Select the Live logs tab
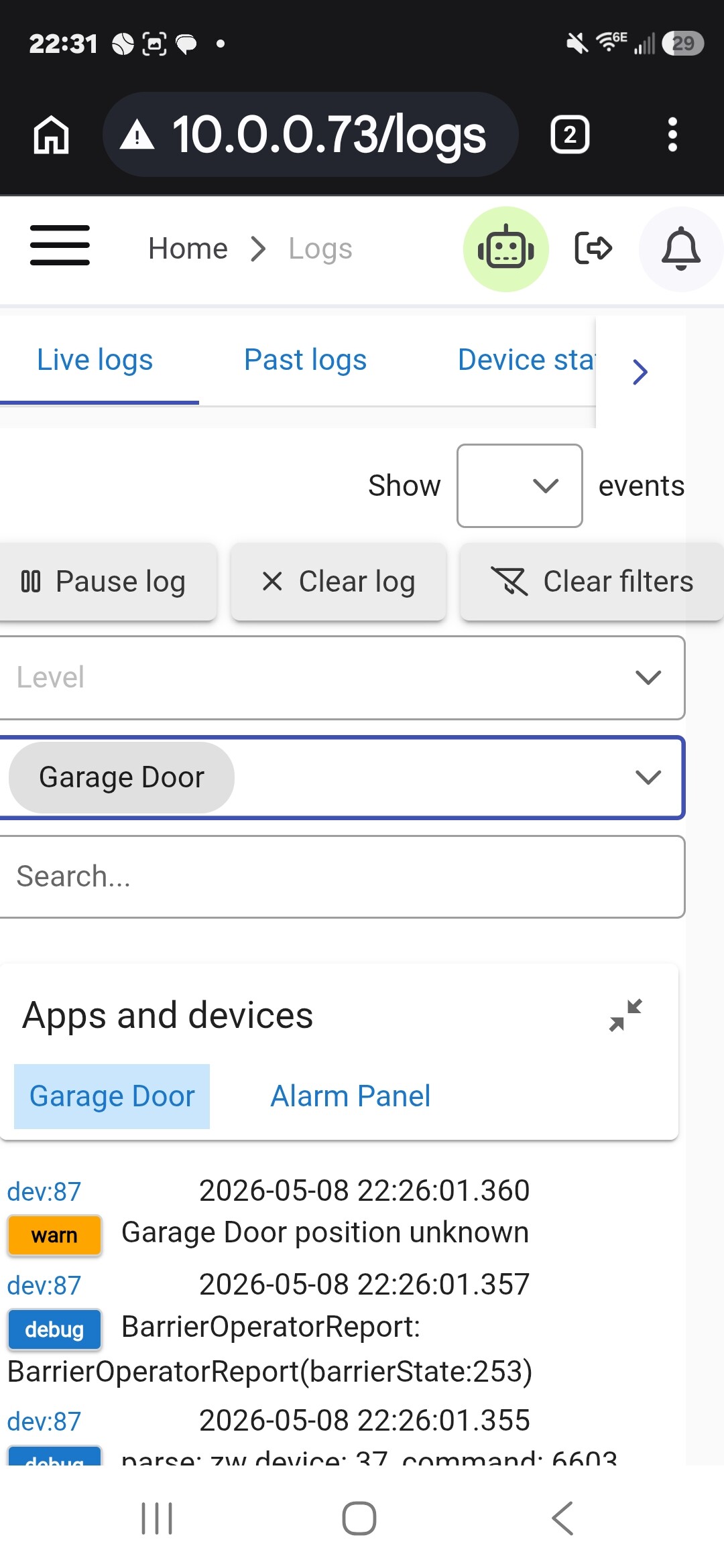The width and height of the screenshot is (724, 1568). point(95,361)
